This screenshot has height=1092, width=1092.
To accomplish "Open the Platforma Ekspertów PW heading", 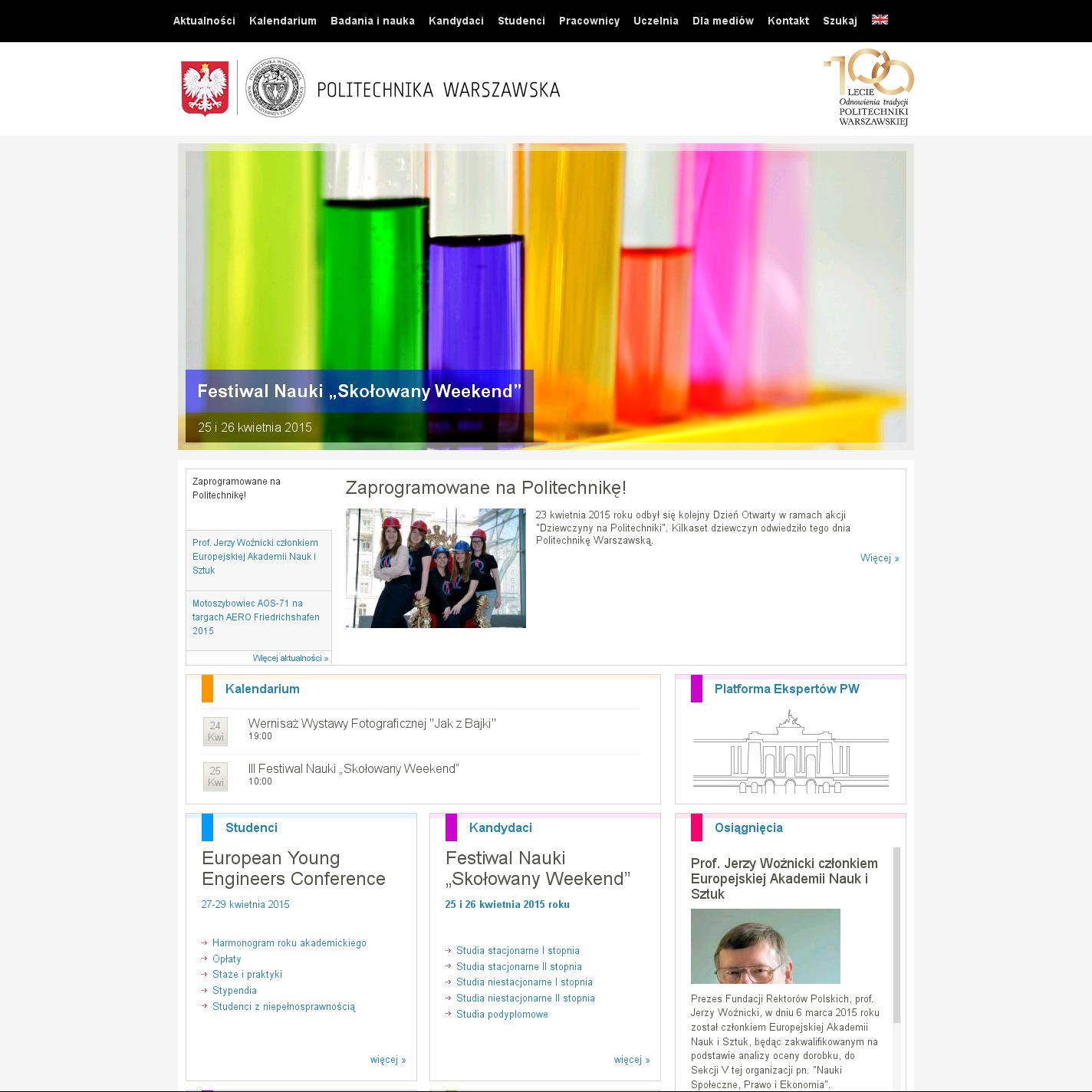I will pyautogui.click(x=787, y=689).
